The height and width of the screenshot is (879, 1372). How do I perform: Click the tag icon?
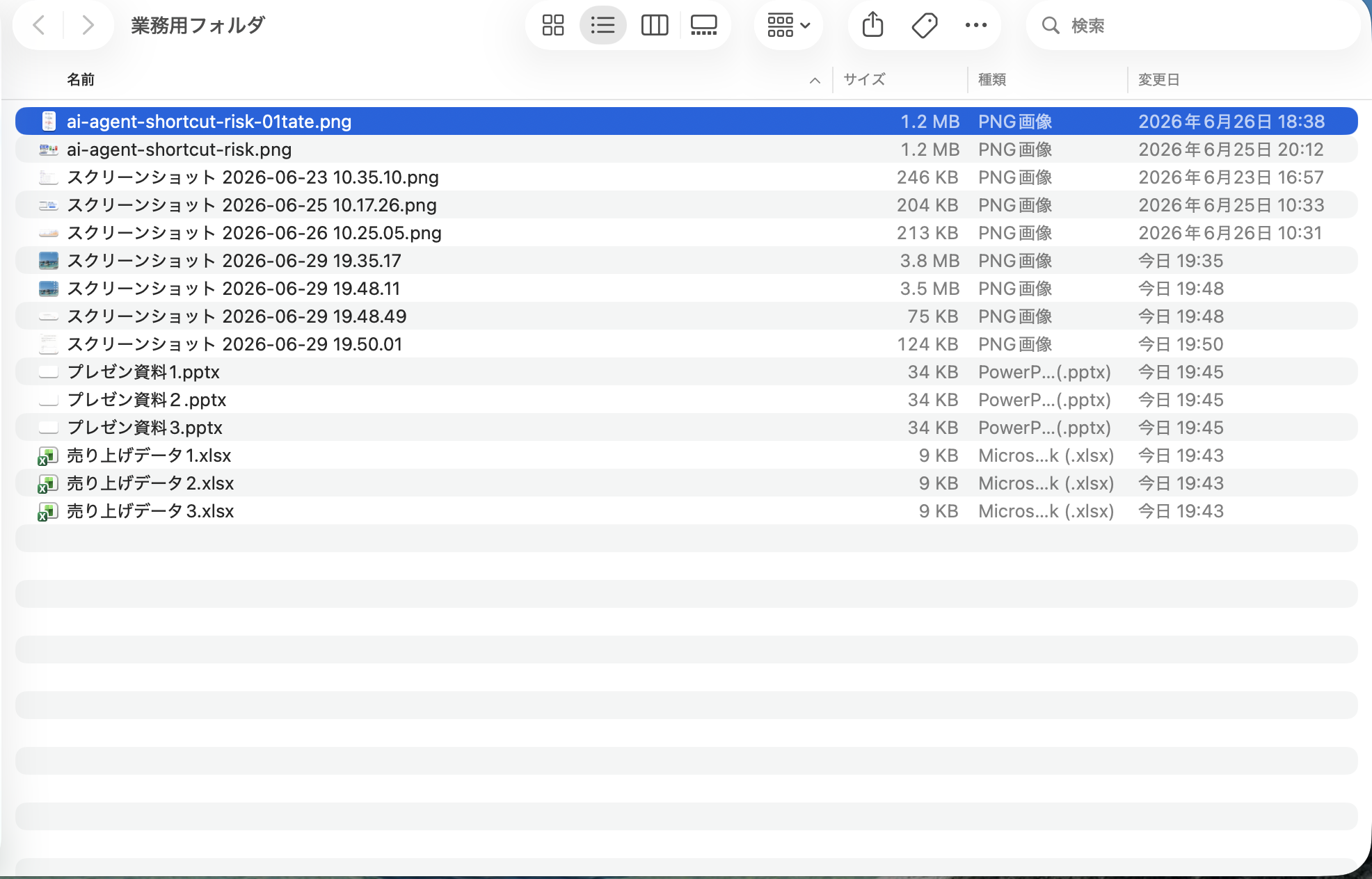point(925,26)
